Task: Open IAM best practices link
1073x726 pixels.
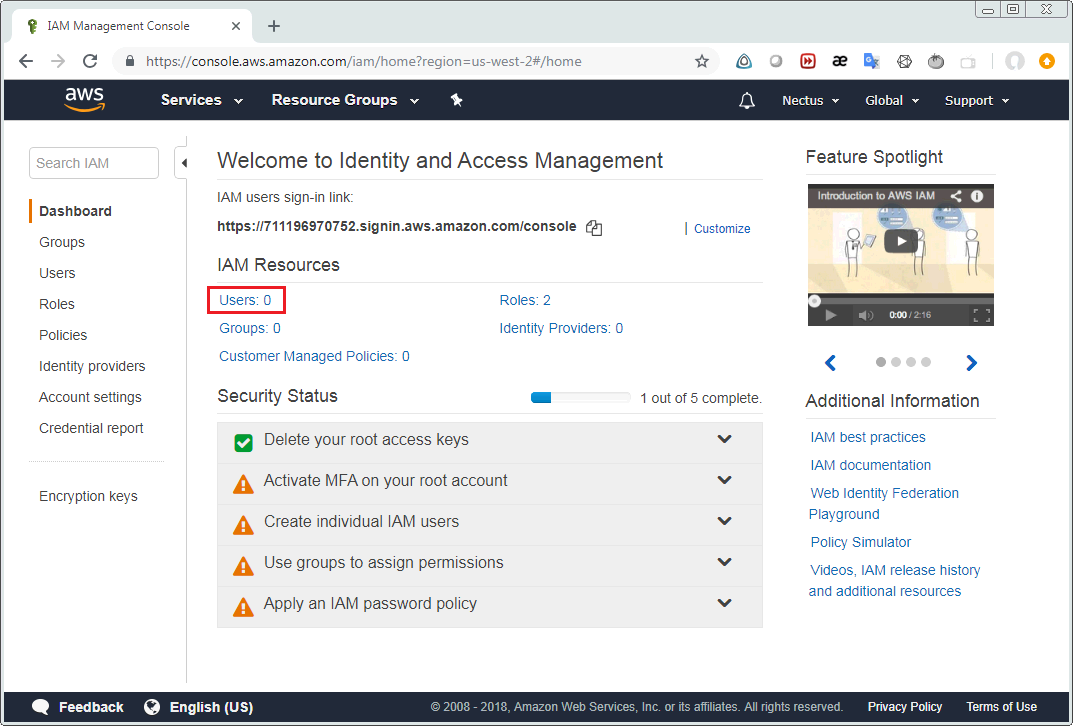Action: tap(868, 437)
